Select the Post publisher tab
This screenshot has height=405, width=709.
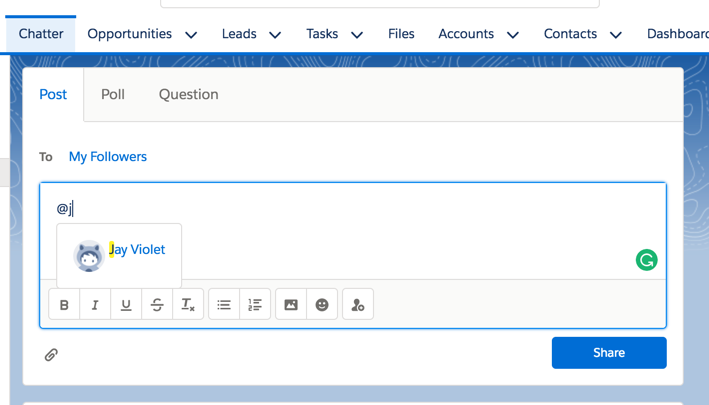click(53, 94)
